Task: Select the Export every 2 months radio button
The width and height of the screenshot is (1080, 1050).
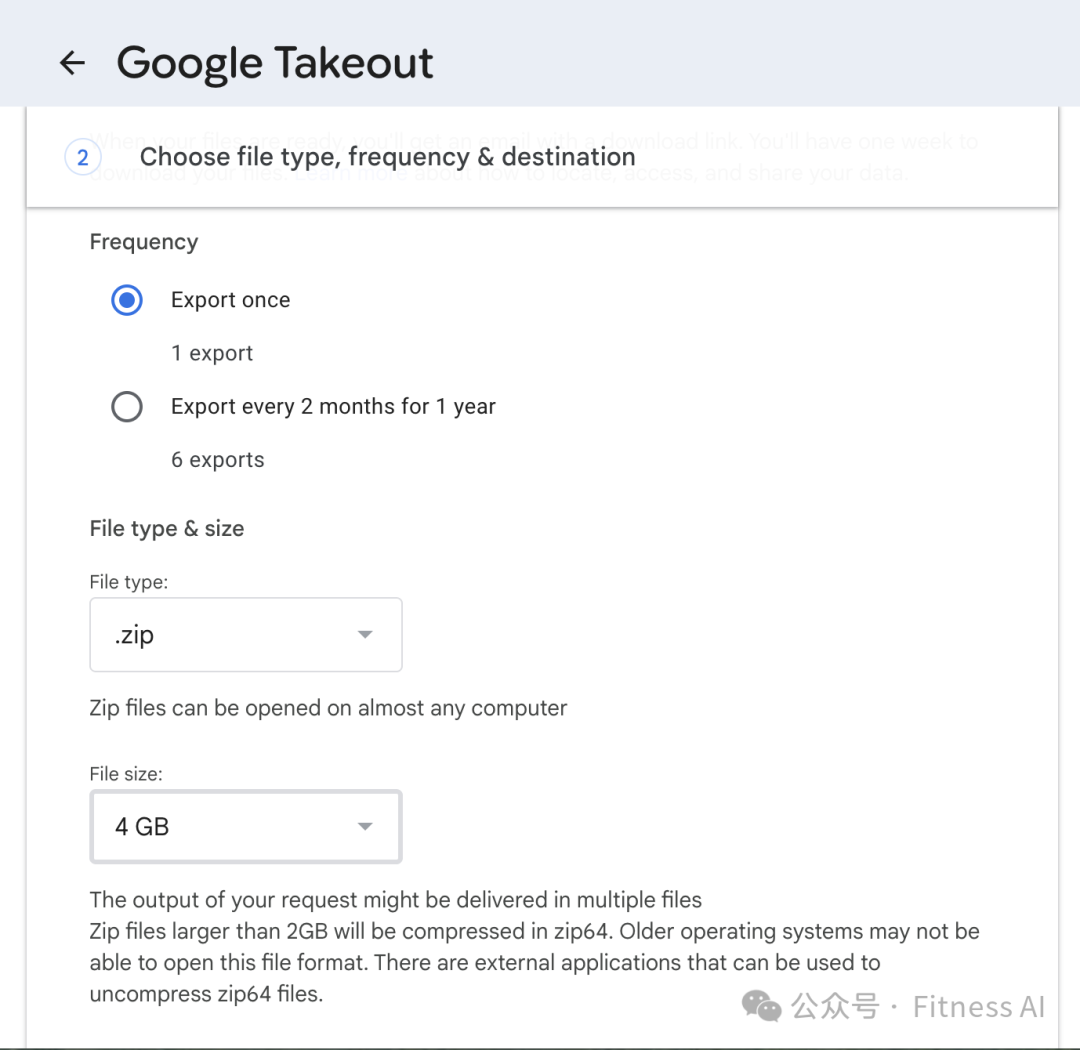Action: click(x=127, y=407)
